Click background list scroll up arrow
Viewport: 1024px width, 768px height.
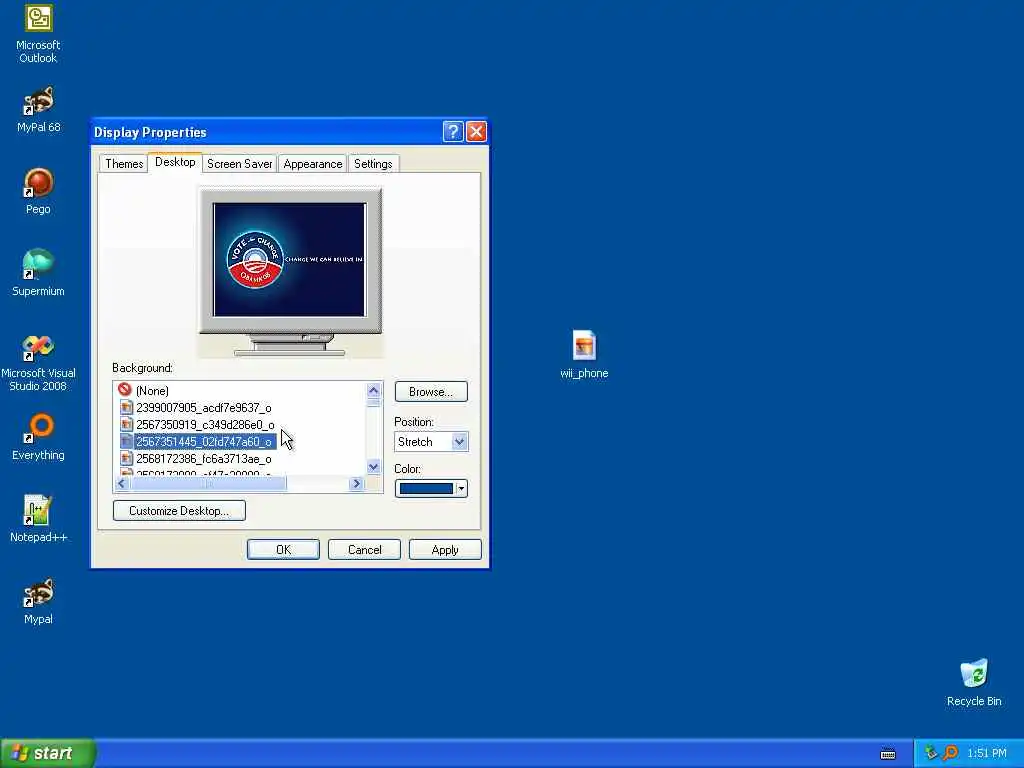[x=374, y=391]
